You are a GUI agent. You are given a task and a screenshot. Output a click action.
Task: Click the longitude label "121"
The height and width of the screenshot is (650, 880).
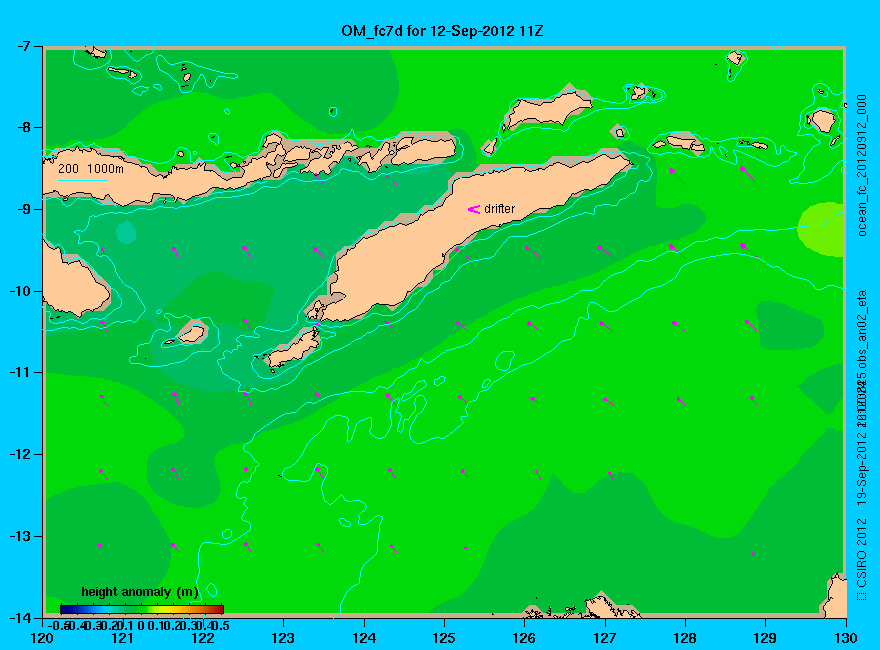click(122, 638)
